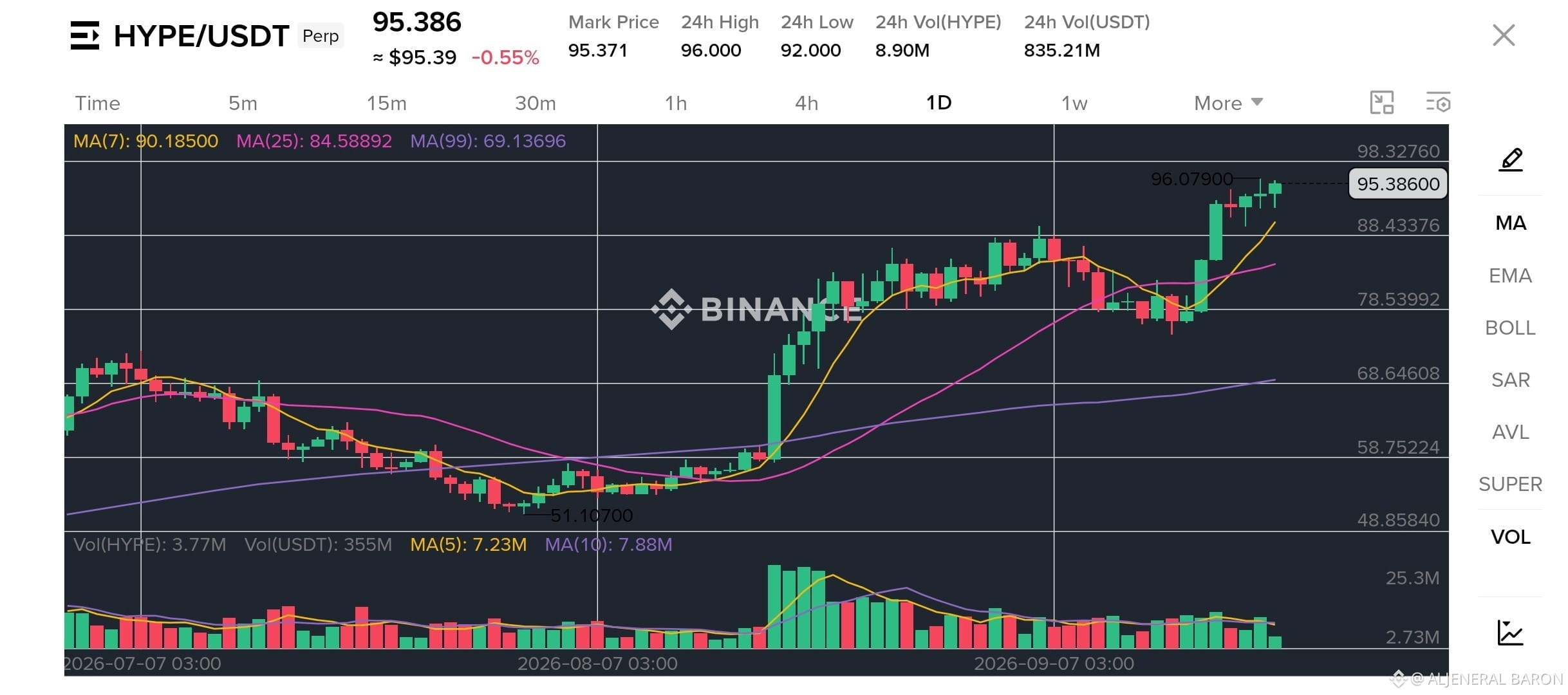Expand the More timeframes dropdown
Viewport: 1568px width, 695px height.
coord(1228,103)
